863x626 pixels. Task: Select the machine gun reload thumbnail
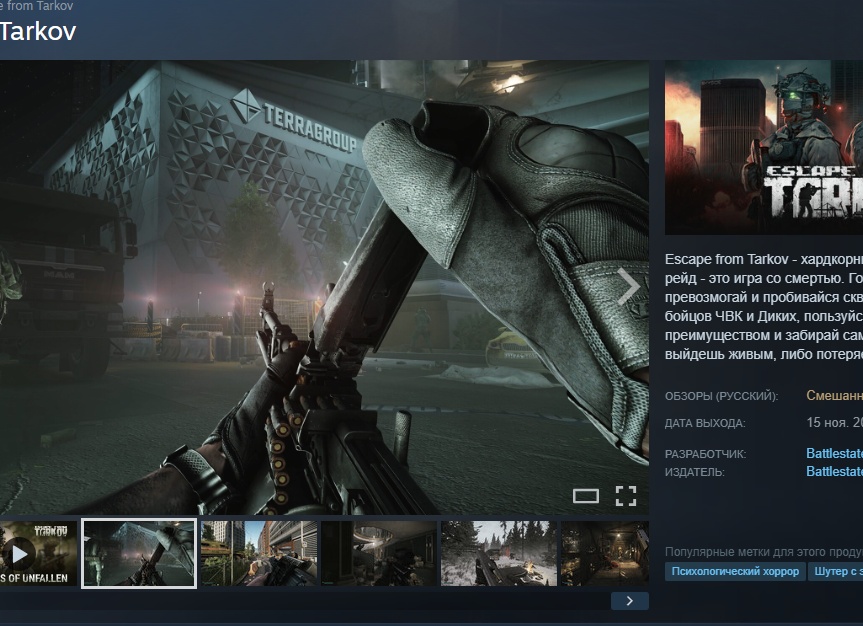pos(139,553)
